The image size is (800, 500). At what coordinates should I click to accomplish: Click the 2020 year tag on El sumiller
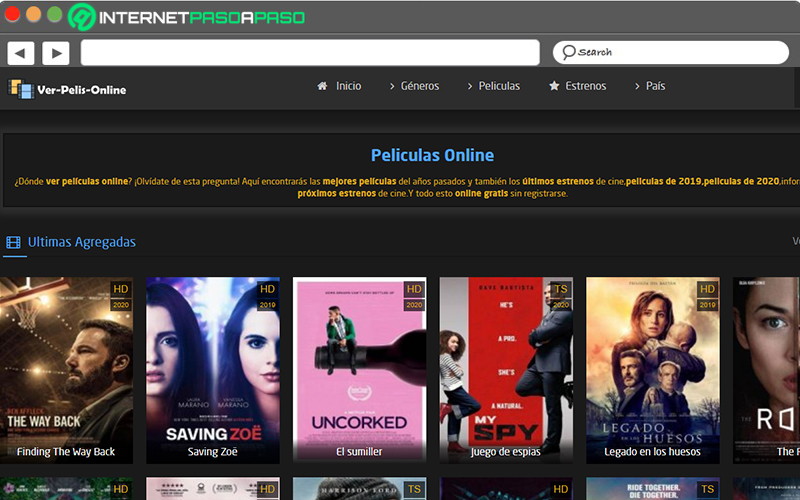[x=414, y=305]
